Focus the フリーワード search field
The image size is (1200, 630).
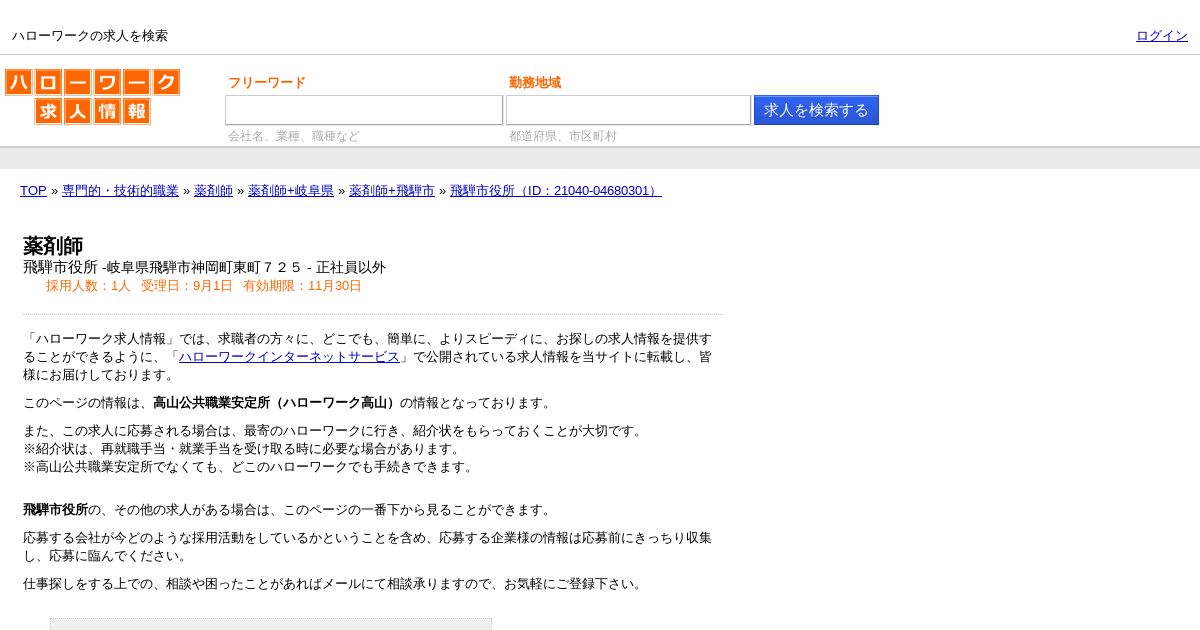tap(364, 110)
